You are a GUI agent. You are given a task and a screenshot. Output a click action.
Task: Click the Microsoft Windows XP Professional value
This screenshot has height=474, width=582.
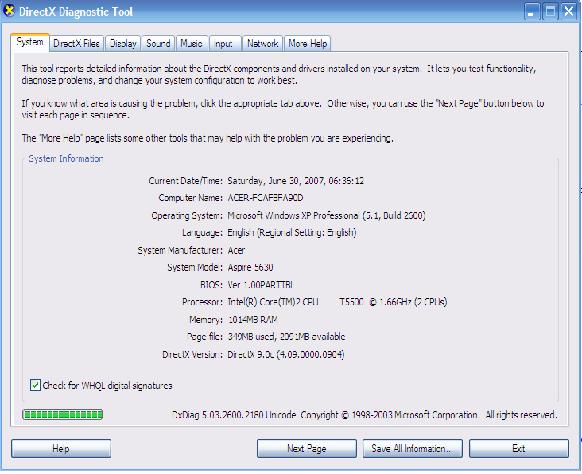click(x=326, y=216)
